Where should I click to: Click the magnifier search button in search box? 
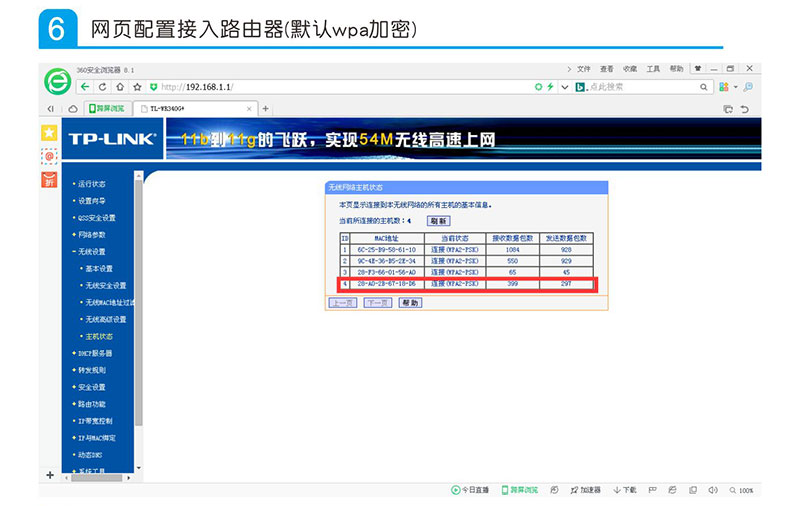pos(704,87)
